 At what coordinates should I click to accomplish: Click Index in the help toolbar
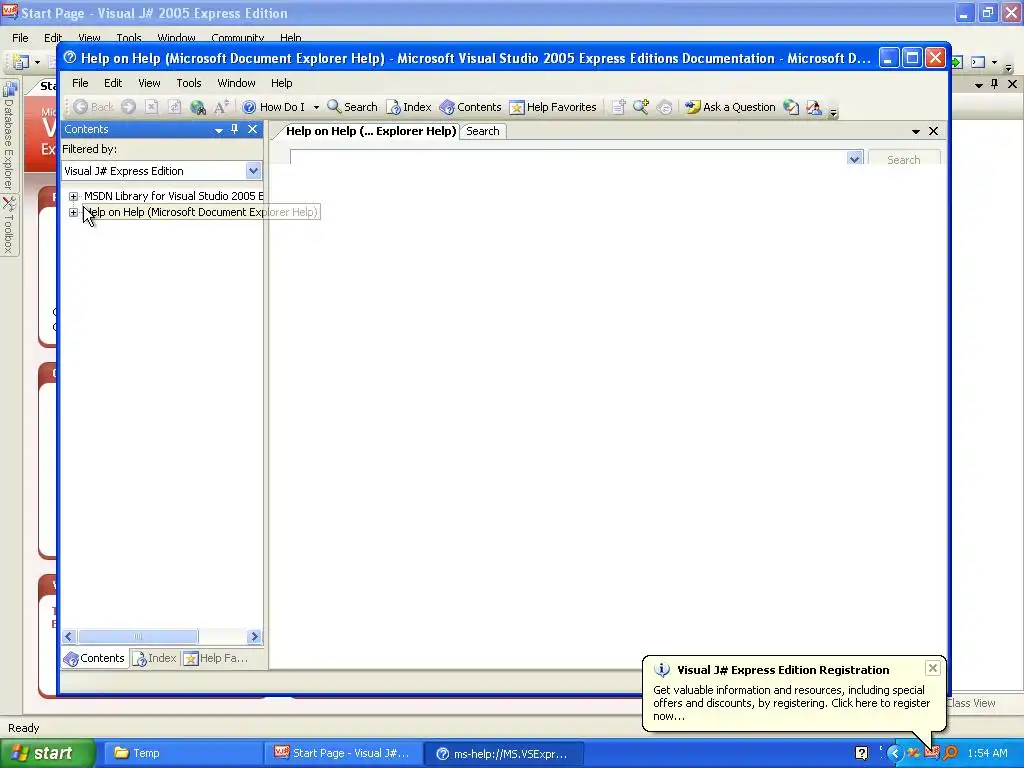(x=409, y=107)
